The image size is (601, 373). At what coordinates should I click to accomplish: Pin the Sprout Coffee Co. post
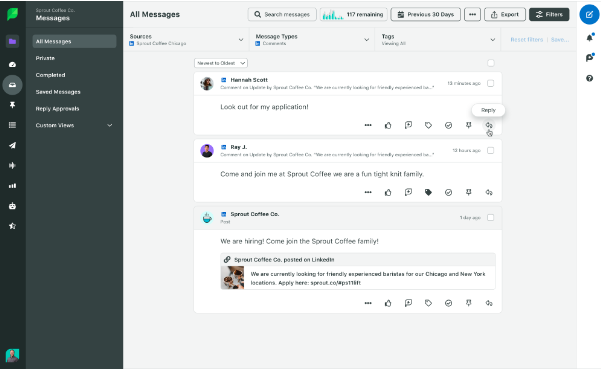pos(468,303)
